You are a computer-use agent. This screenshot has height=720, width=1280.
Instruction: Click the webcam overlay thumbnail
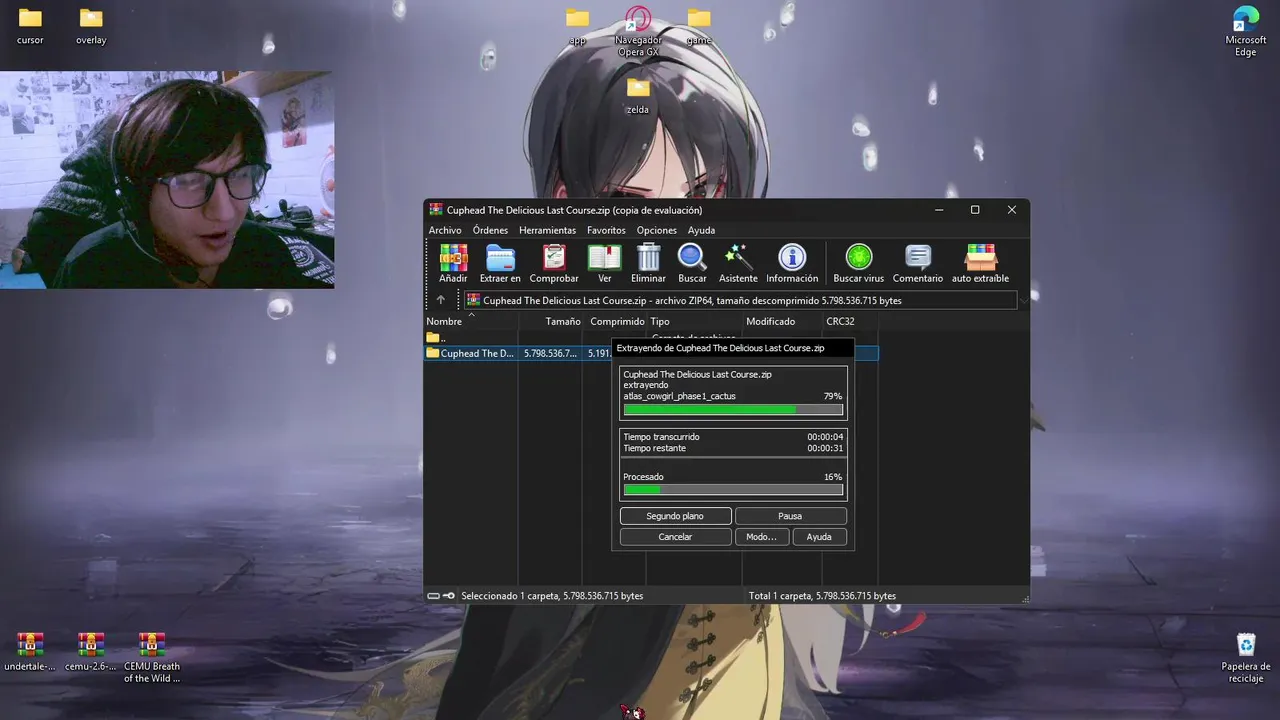click(167, 180)
